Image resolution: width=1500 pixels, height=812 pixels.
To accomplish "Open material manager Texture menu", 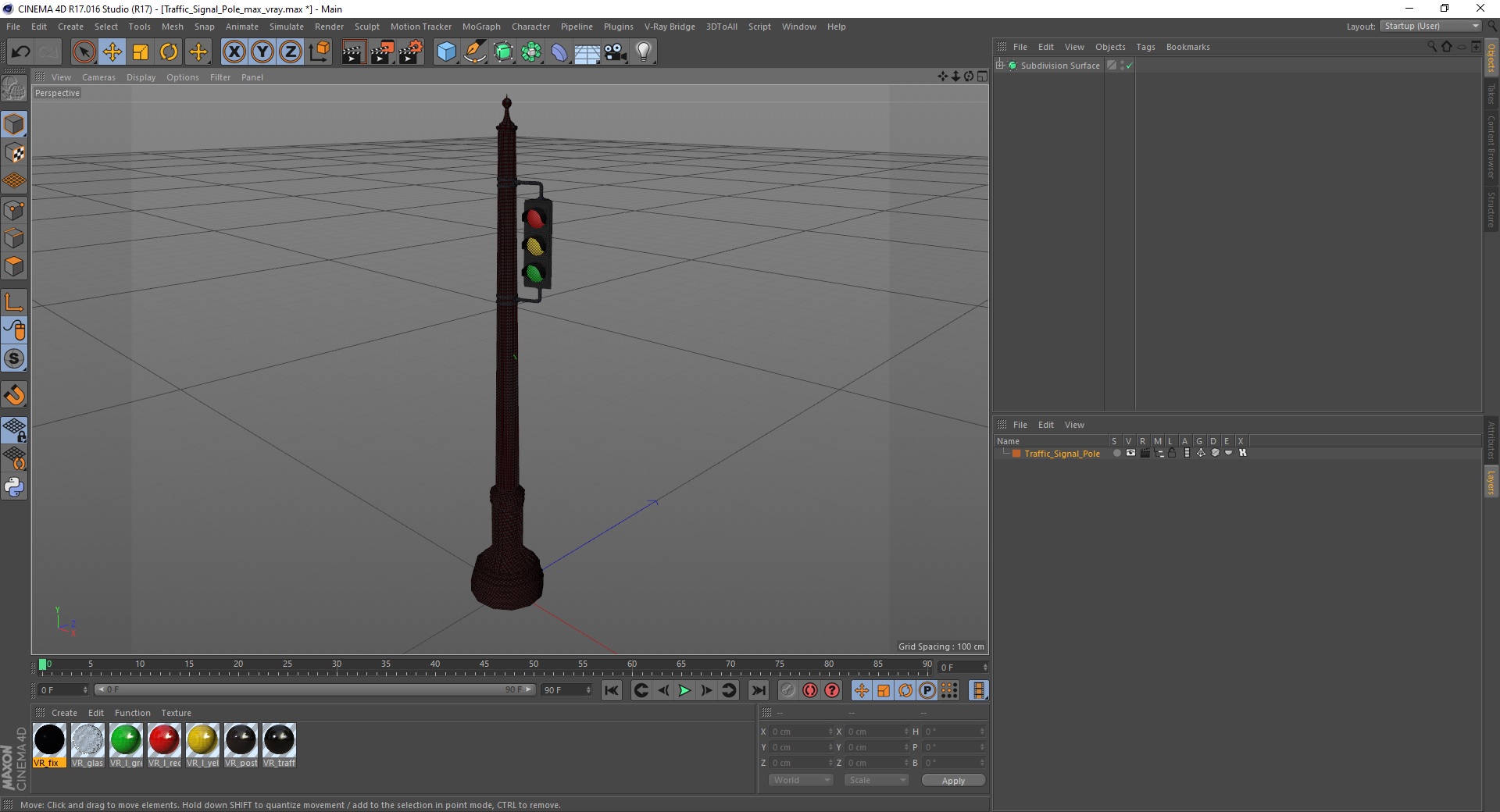I will point(176,713).
